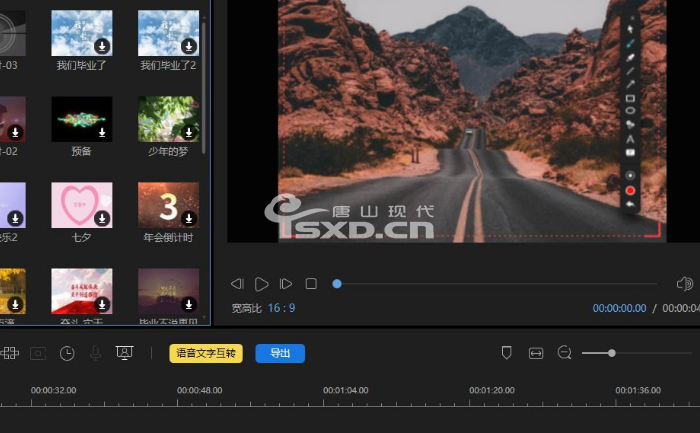
Task: Pick the red color dot in preview toolbar
Action: [x=630, y=191]
